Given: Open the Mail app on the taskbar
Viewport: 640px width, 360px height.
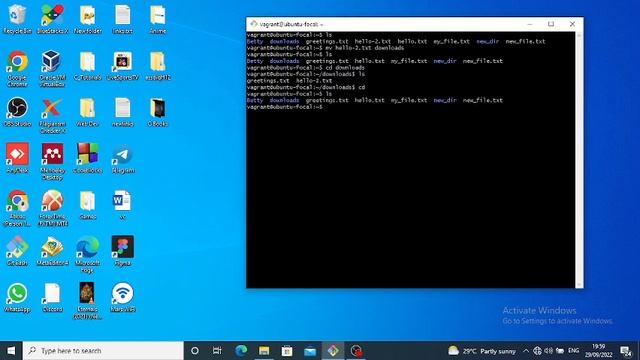Looking at the screenshot, I should 310,351.
